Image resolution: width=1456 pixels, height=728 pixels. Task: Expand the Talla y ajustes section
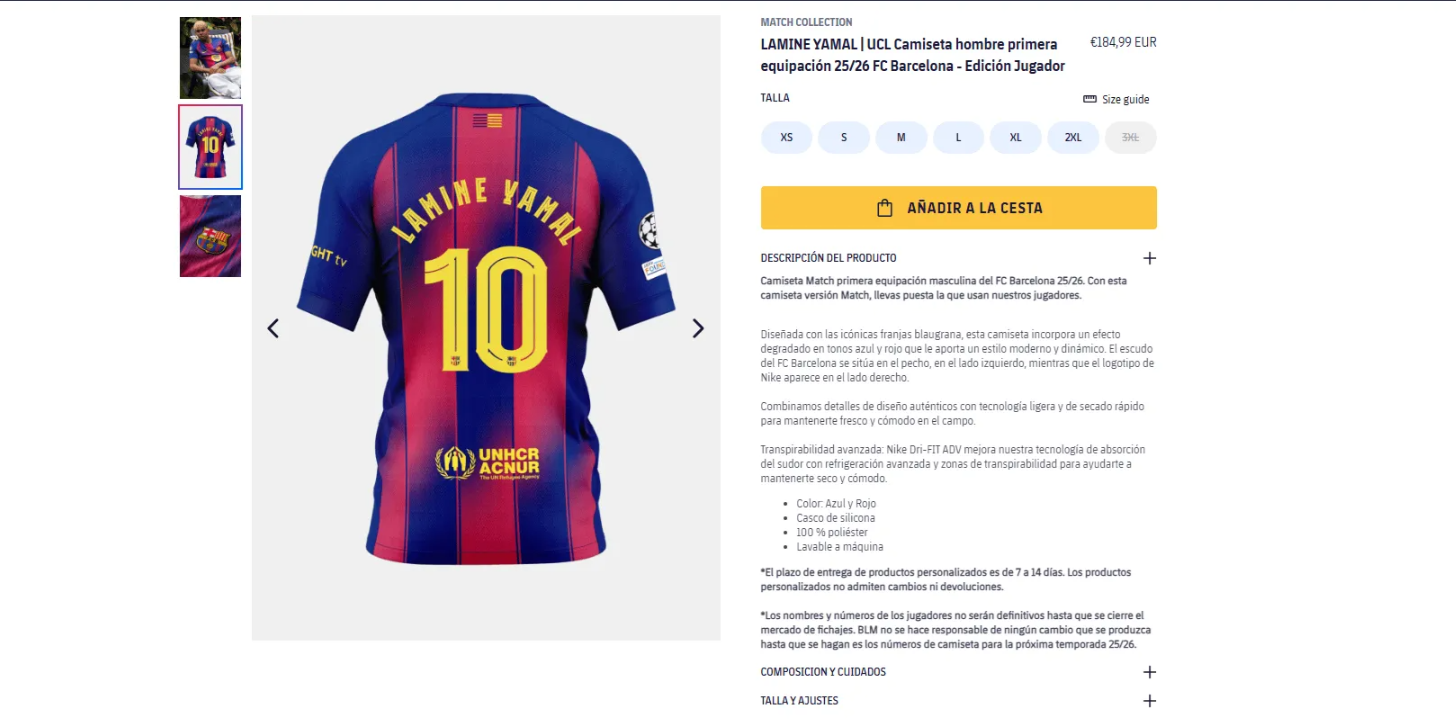point(958,701)
